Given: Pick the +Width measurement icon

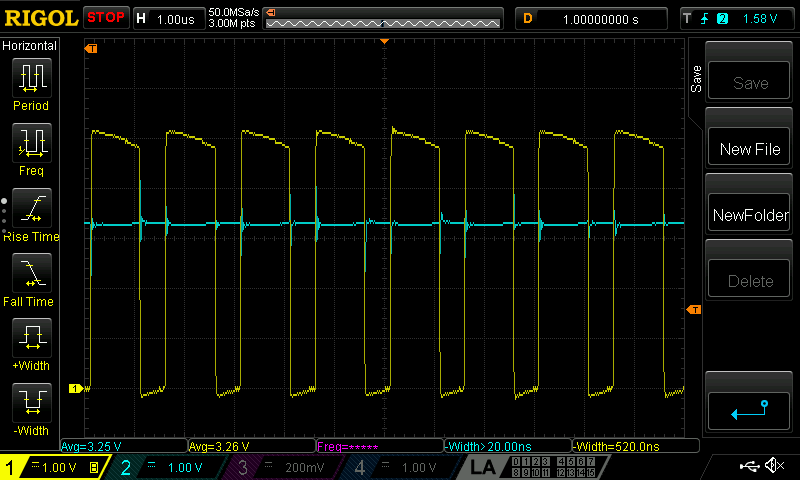Looking at the screenshot, I should (31, 338).
